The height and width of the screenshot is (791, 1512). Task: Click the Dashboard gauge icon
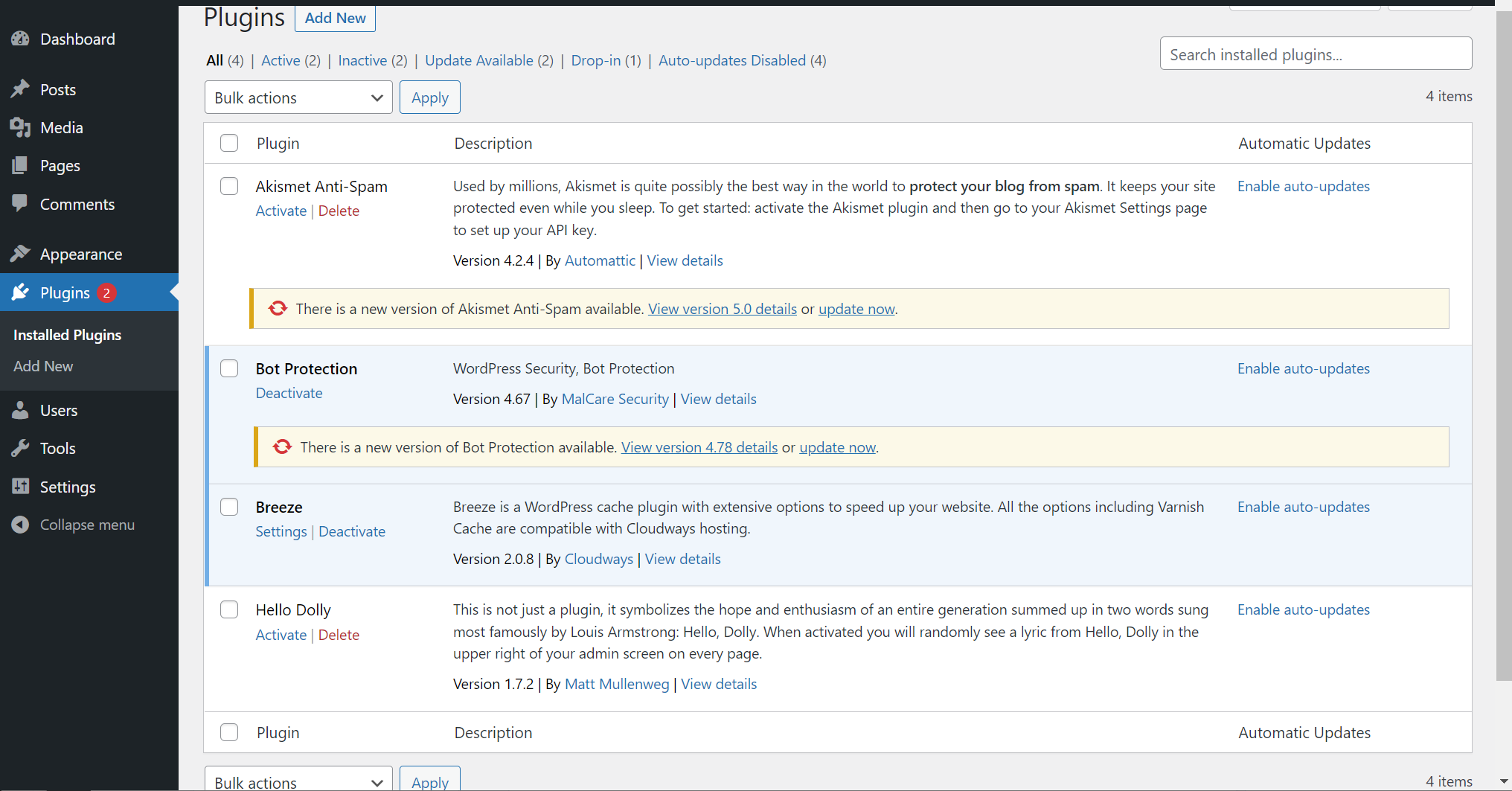point(20,39)
